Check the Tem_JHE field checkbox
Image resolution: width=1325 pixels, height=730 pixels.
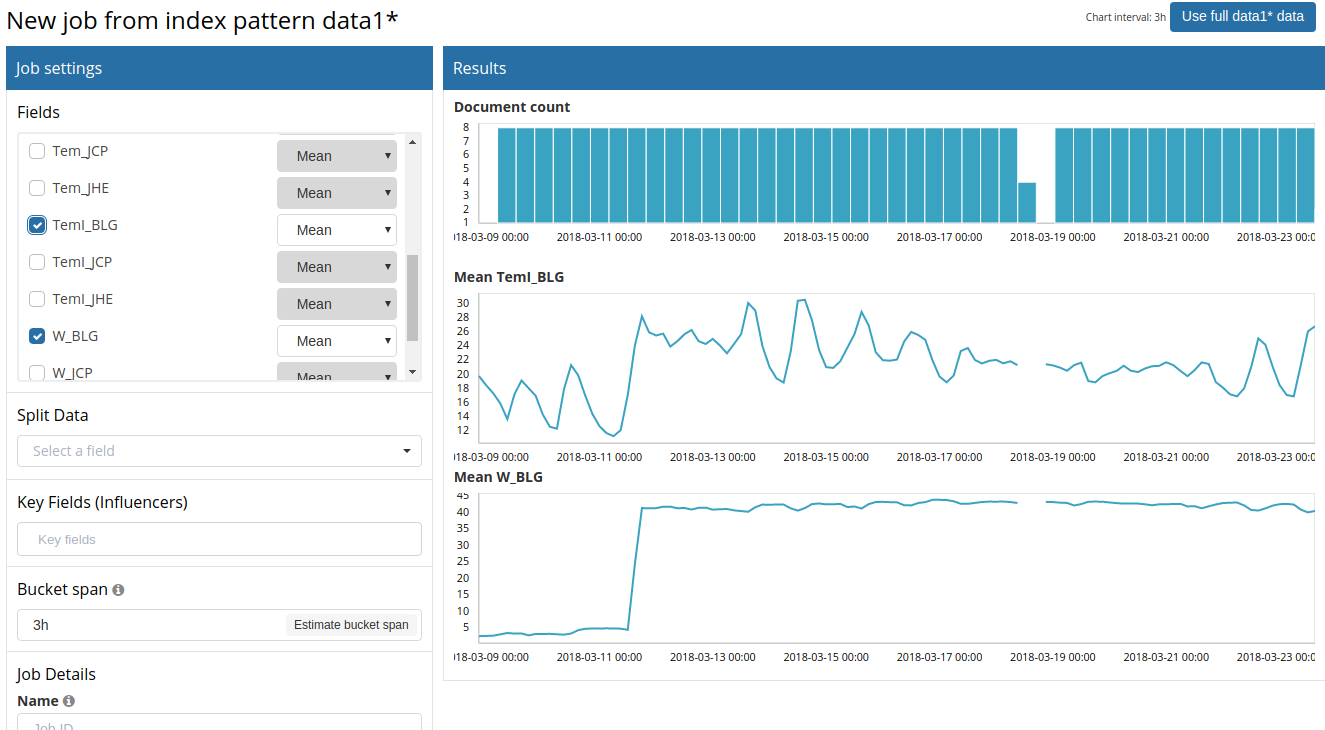(37, 188)
